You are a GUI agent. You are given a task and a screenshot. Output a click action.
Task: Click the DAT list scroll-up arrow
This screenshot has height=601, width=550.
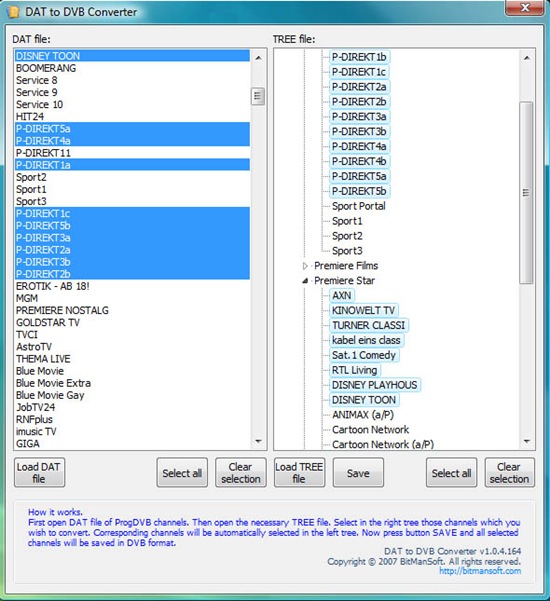pyautogui.click(x=258, y=58)
